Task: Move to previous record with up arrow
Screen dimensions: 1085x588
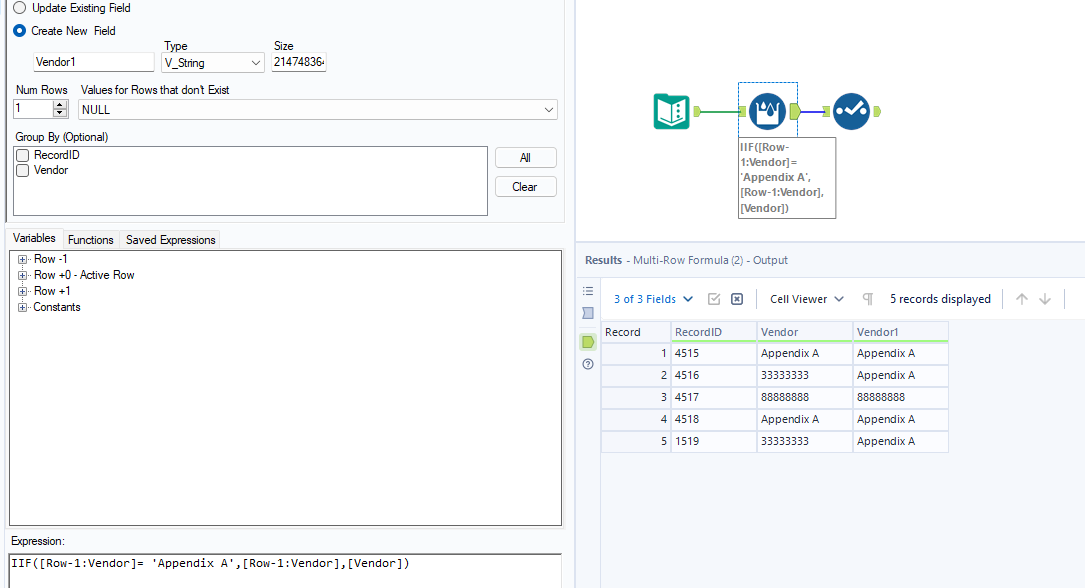Action: [x=1021, y=299]
